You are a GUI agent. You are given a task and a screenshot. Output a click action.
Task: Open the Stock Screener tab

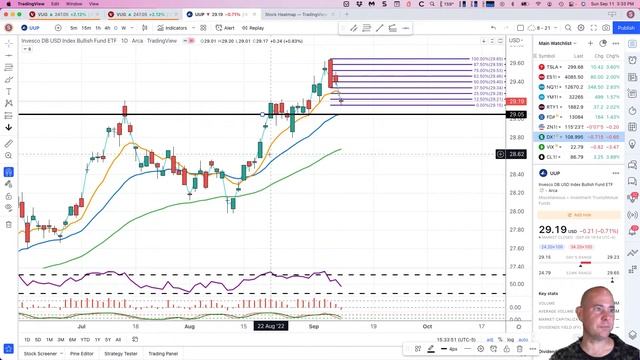[x=40, y=353]
